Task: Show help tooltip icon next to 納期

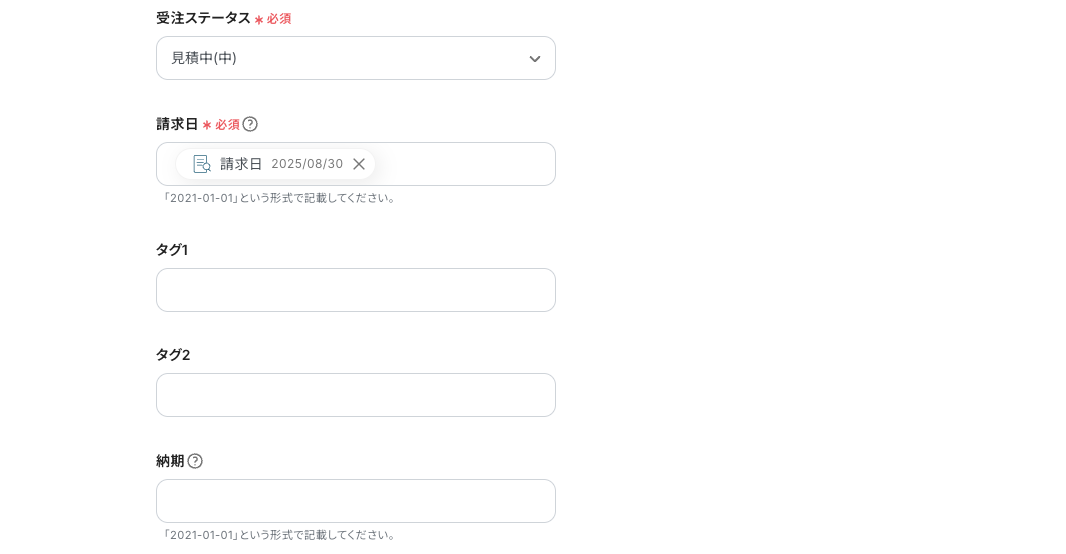Action: [195, 461]
